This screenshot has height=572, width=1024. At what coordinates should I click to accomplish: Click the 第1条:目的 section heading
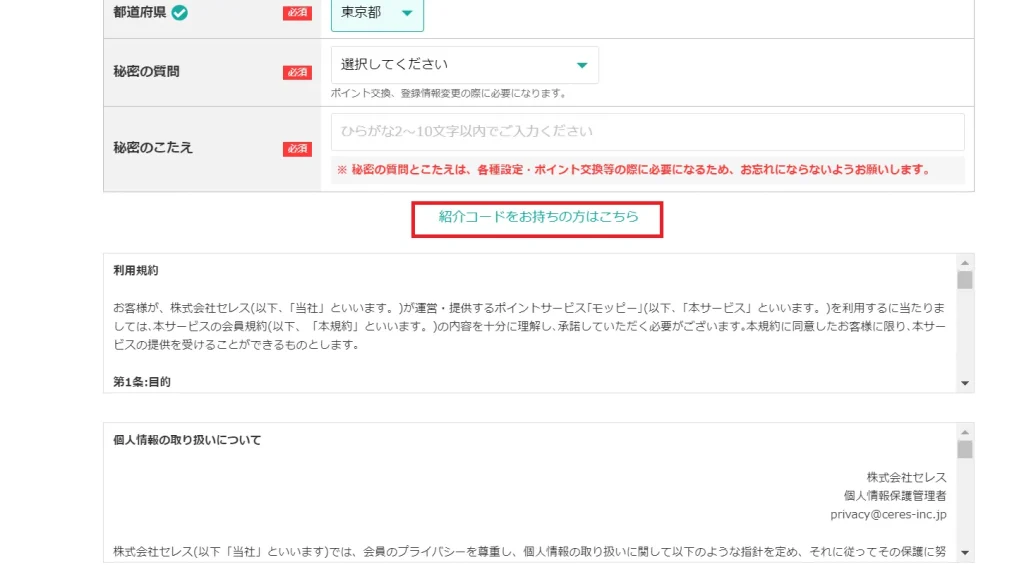coord(142,382)
